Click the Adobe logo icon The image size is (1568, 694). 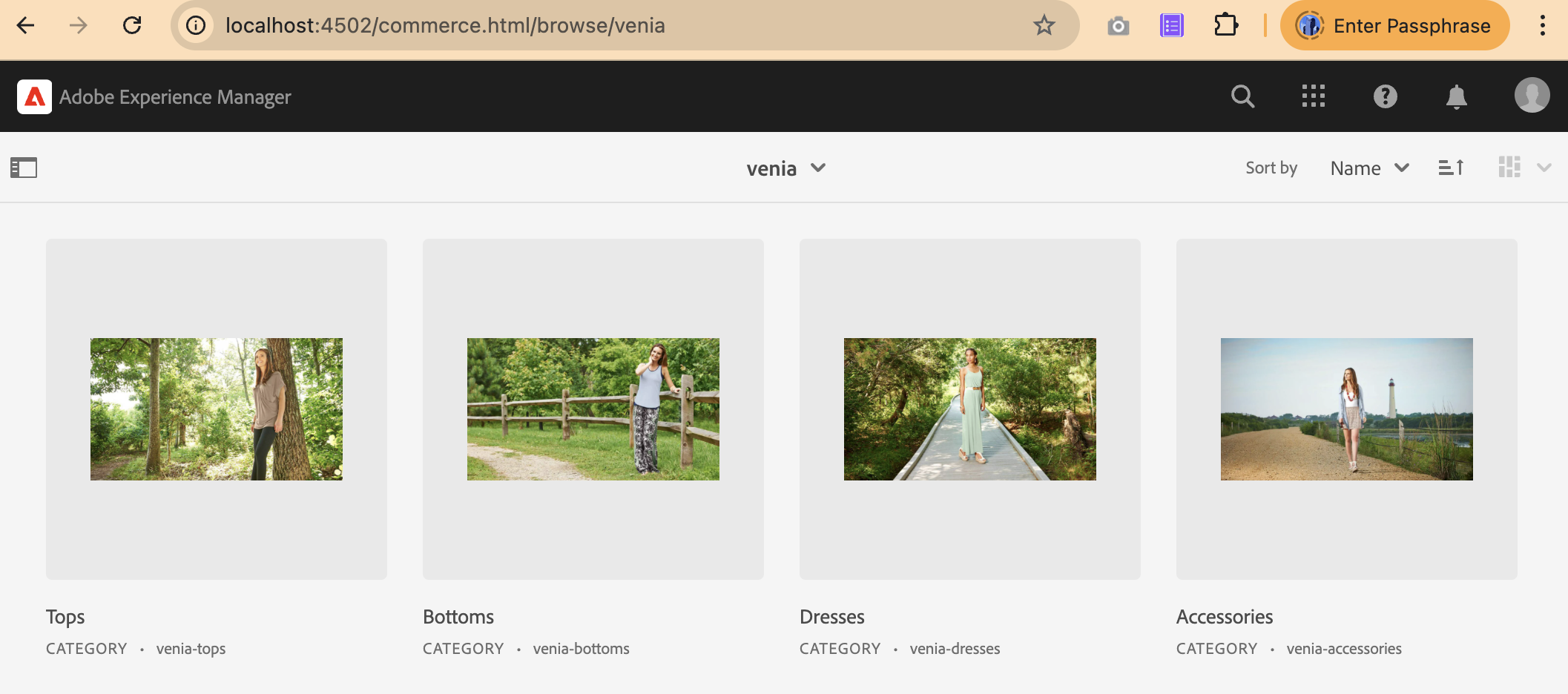click(x=34, y=97)
